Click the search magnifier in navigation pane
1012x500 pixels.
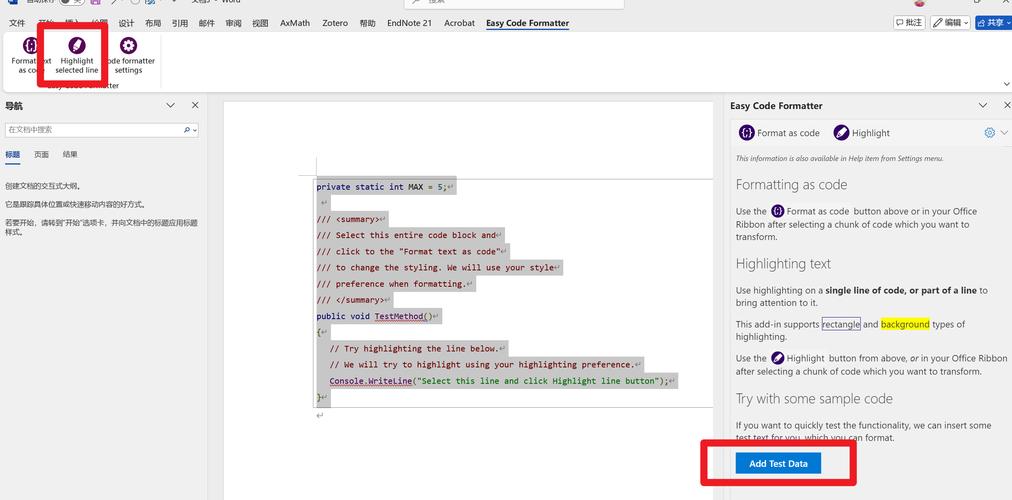tap(187, 130)
